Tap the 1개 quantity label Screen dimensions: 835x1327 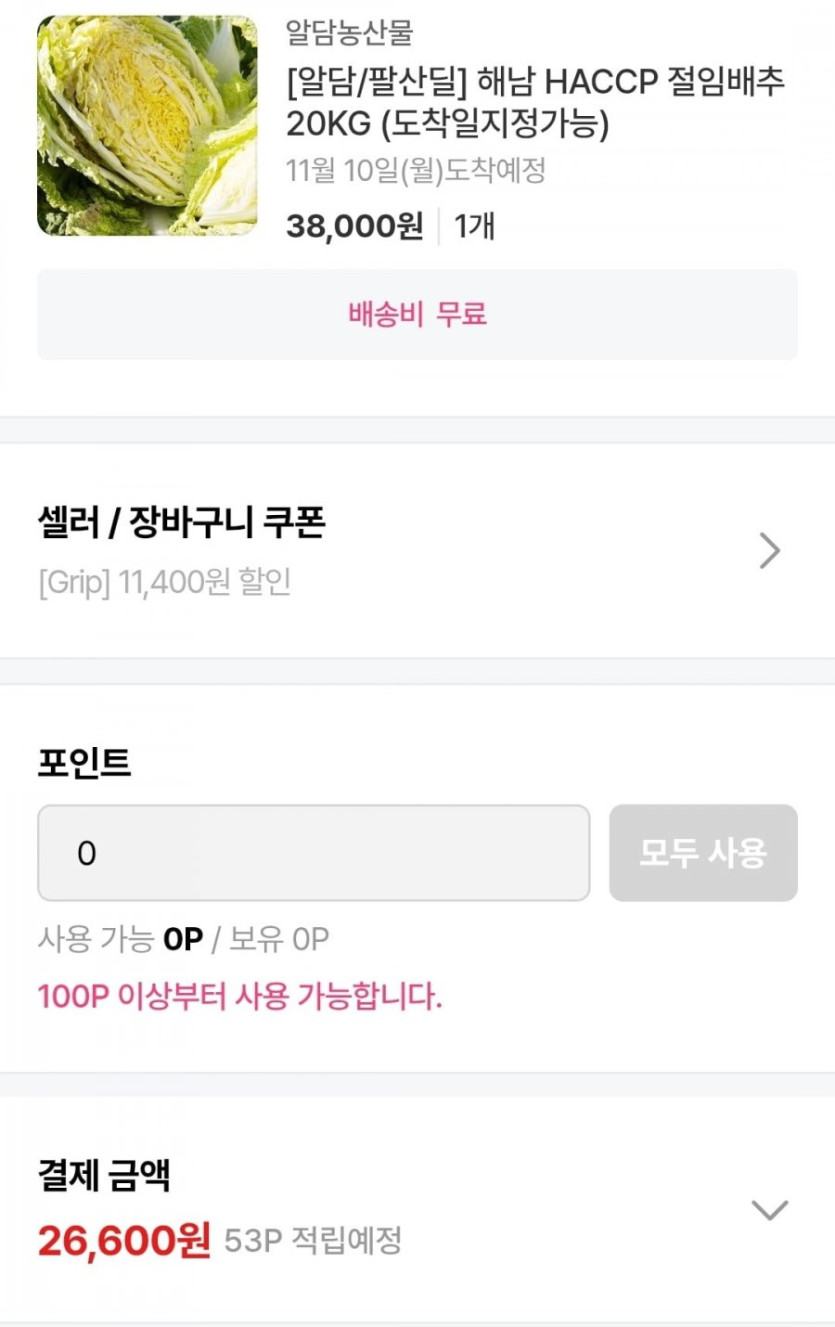[x=474, y=226]
